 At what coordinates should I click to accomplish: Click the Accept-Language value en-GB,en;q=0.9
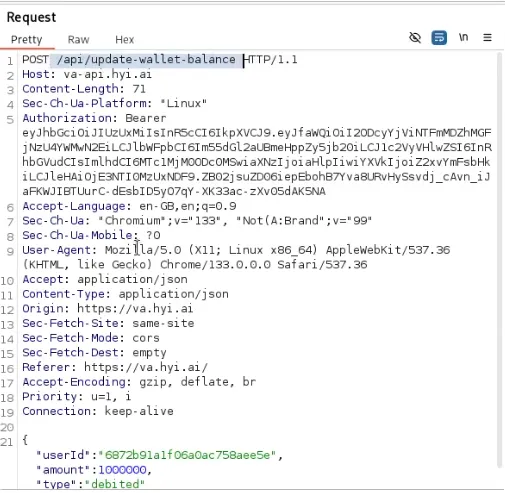(x=188, y=206)
